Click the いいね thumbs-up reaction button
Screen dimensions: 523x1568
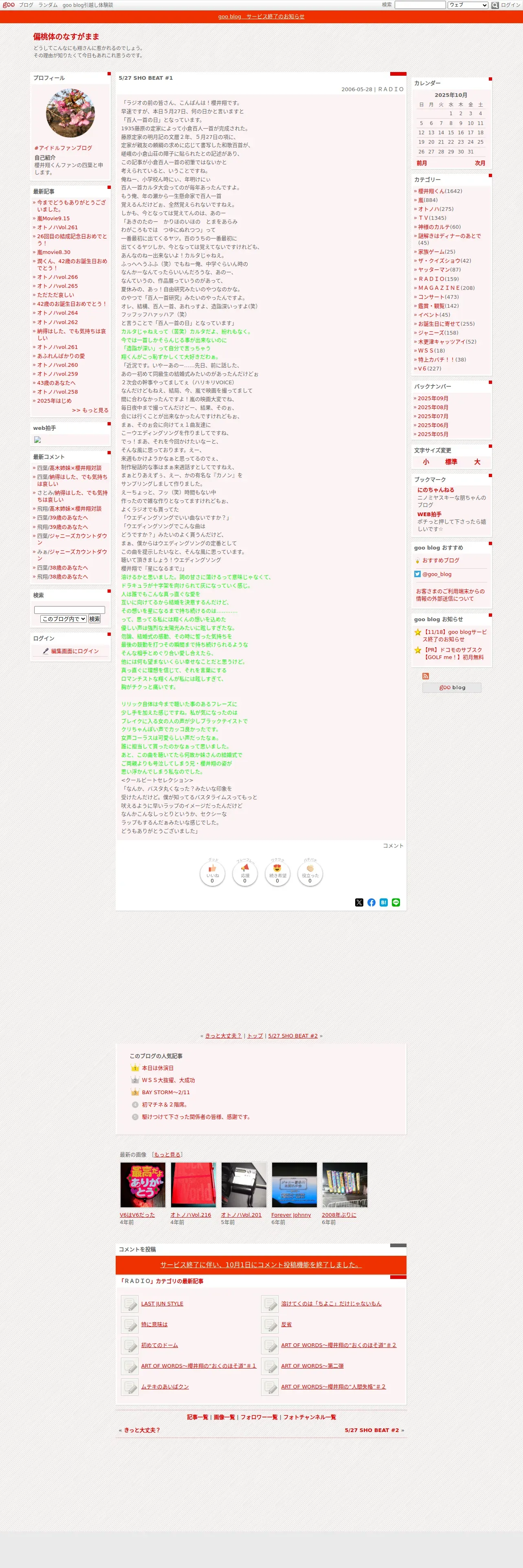tap(213, 874)
